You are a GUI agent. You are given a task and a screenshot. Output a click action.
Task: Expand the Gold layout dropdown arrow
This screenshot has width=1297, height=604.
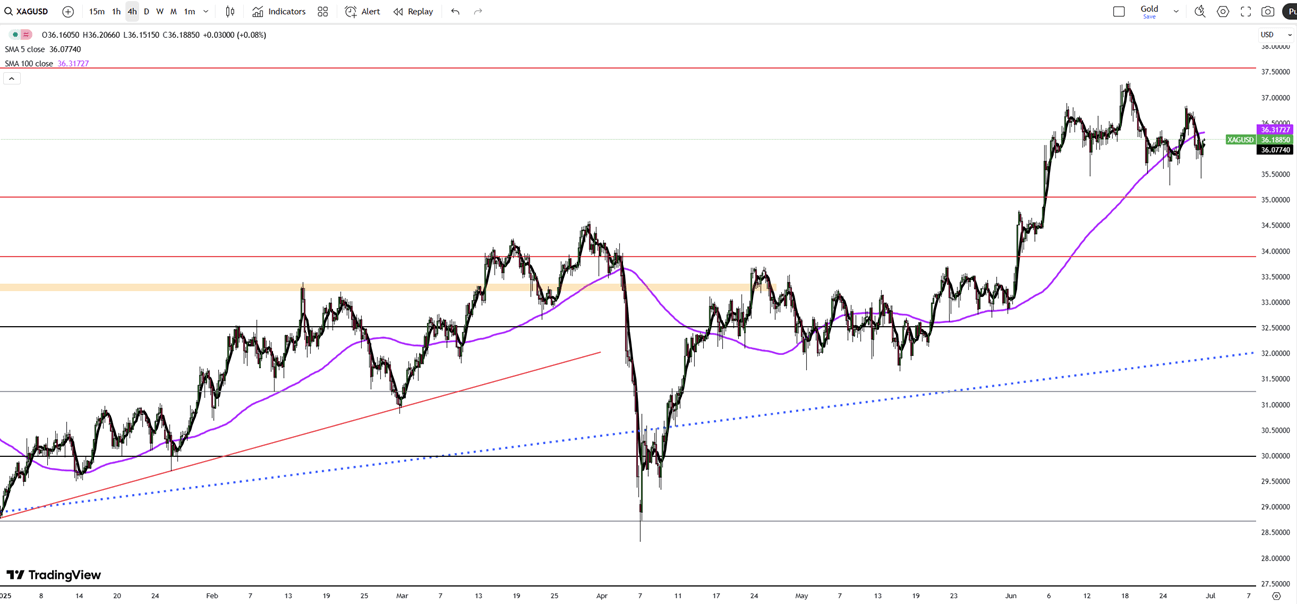tap(1176, 12)
